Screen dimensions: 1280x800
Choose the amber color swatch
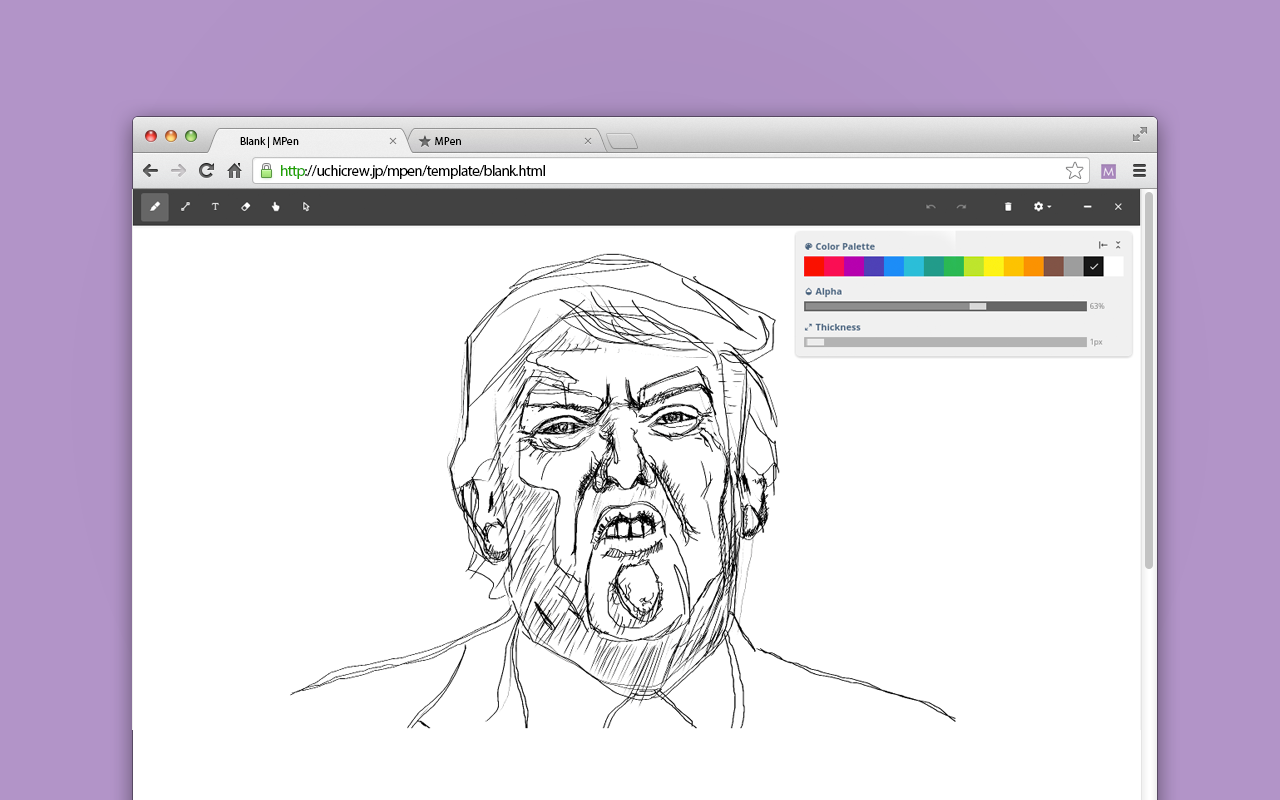1014,266
